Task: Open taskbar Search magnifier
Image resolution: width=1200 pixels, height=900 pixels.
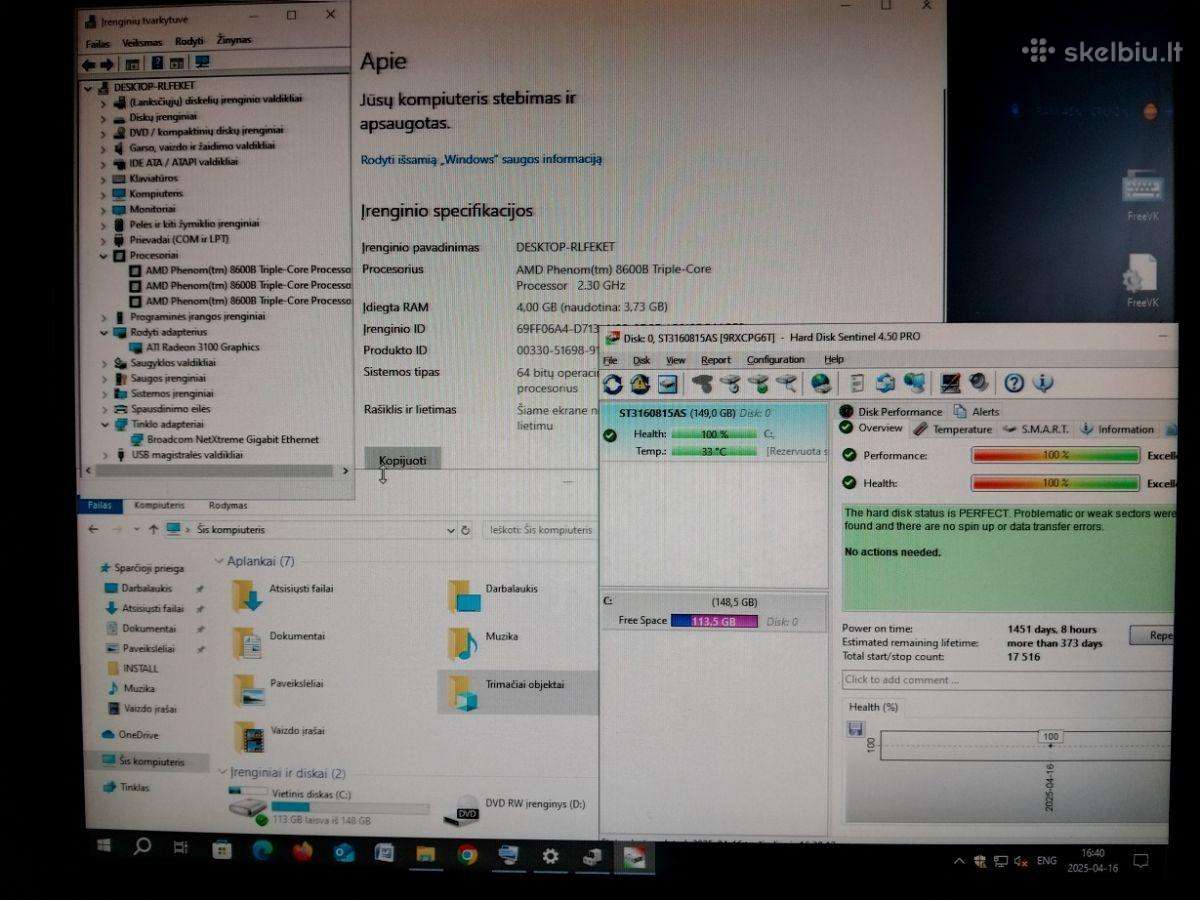Action: 142,847
